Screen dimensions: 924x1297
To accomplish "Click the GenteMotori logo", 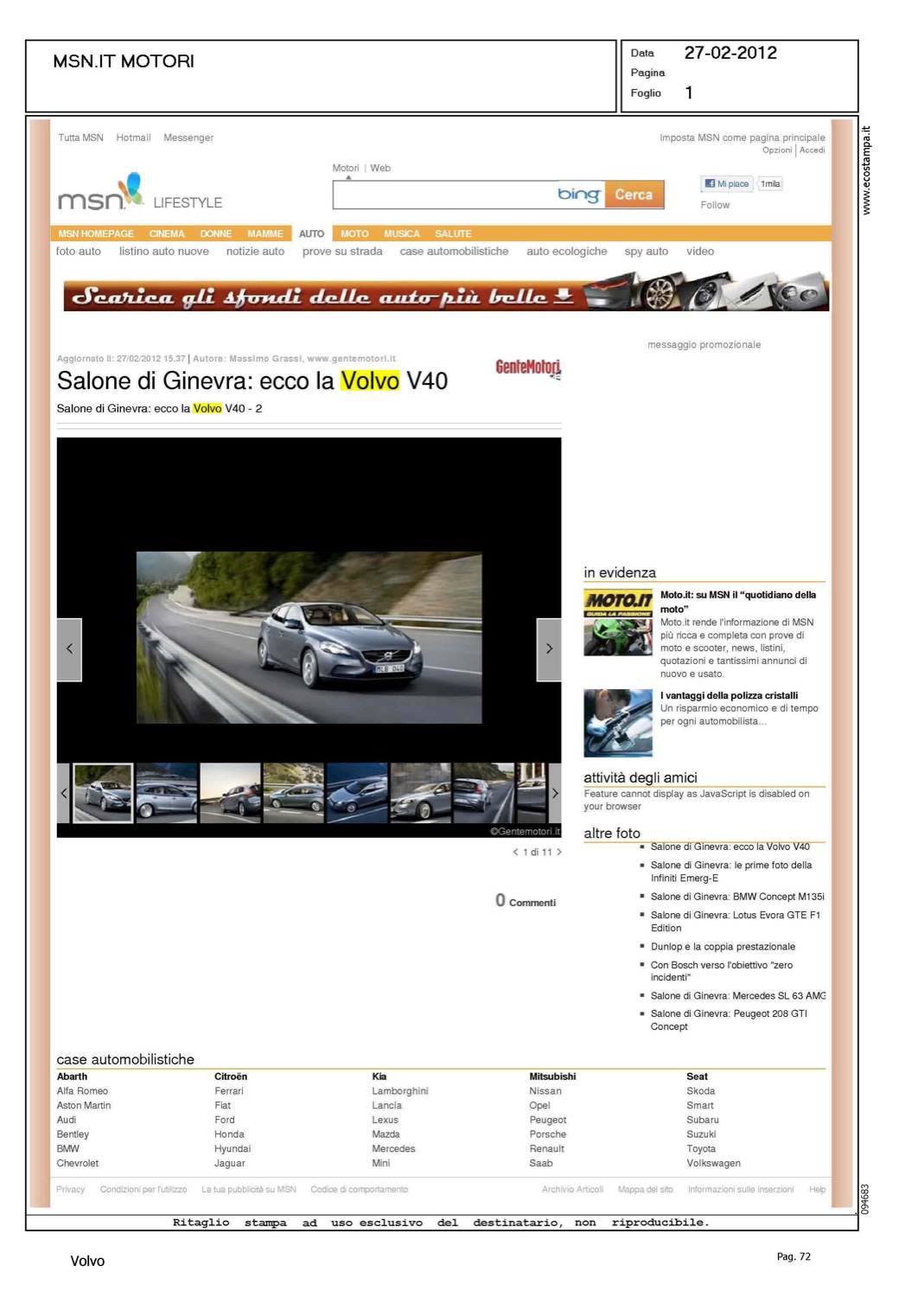I will tap(527, 368).
